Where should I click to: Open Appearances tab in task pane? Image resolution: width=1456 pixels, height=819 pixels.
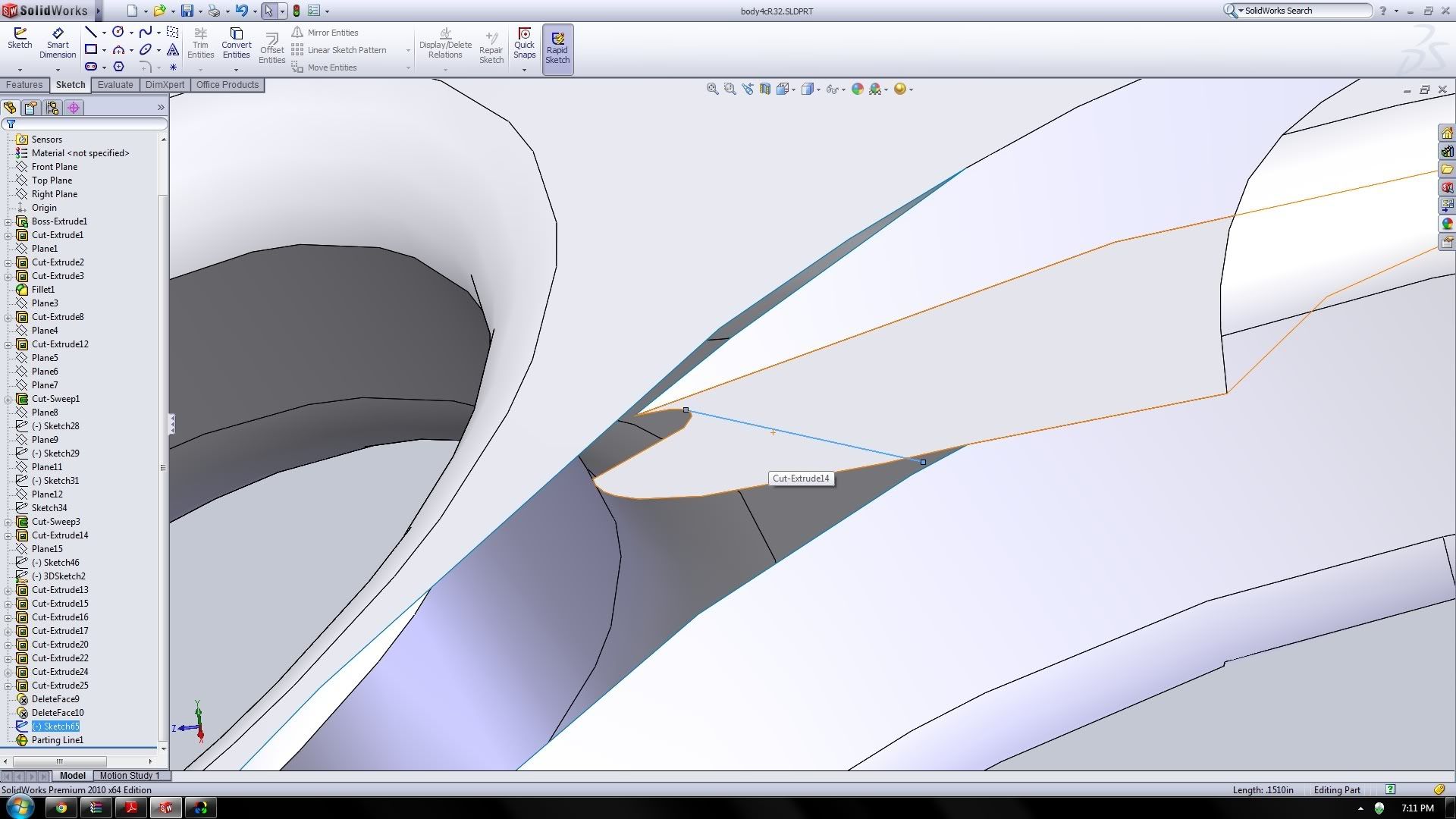point(1447,224)
